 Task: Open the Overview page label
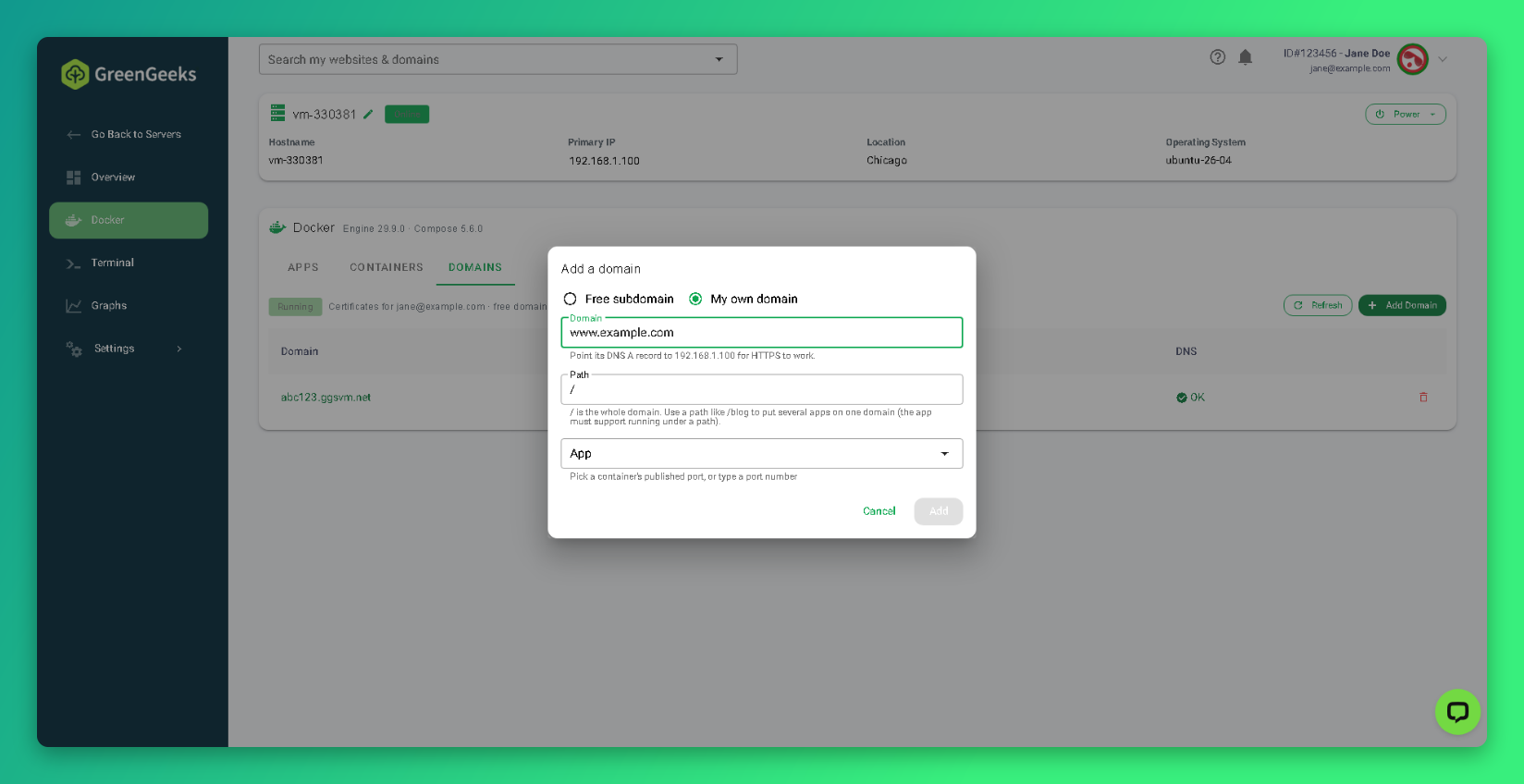(113, 178)
